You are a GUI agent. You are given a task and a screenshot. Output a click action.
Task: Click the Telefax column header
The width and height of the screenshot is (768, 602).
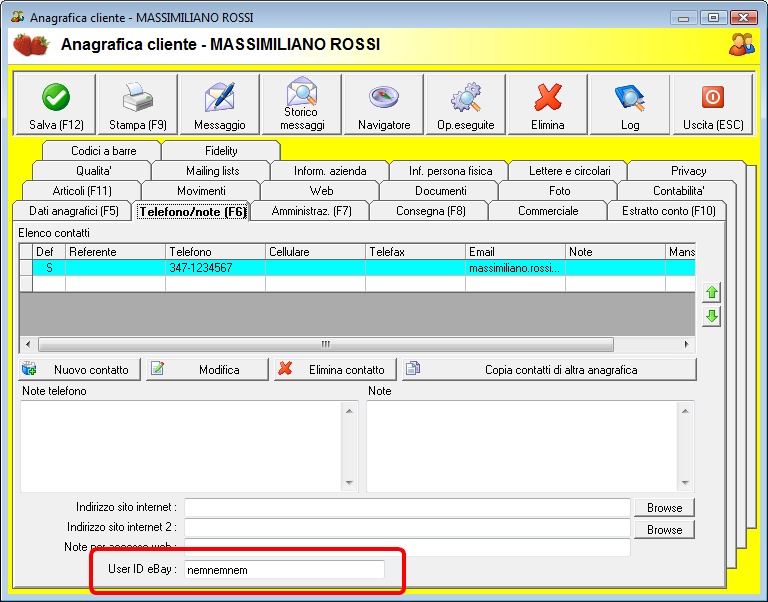pos(415,252)
